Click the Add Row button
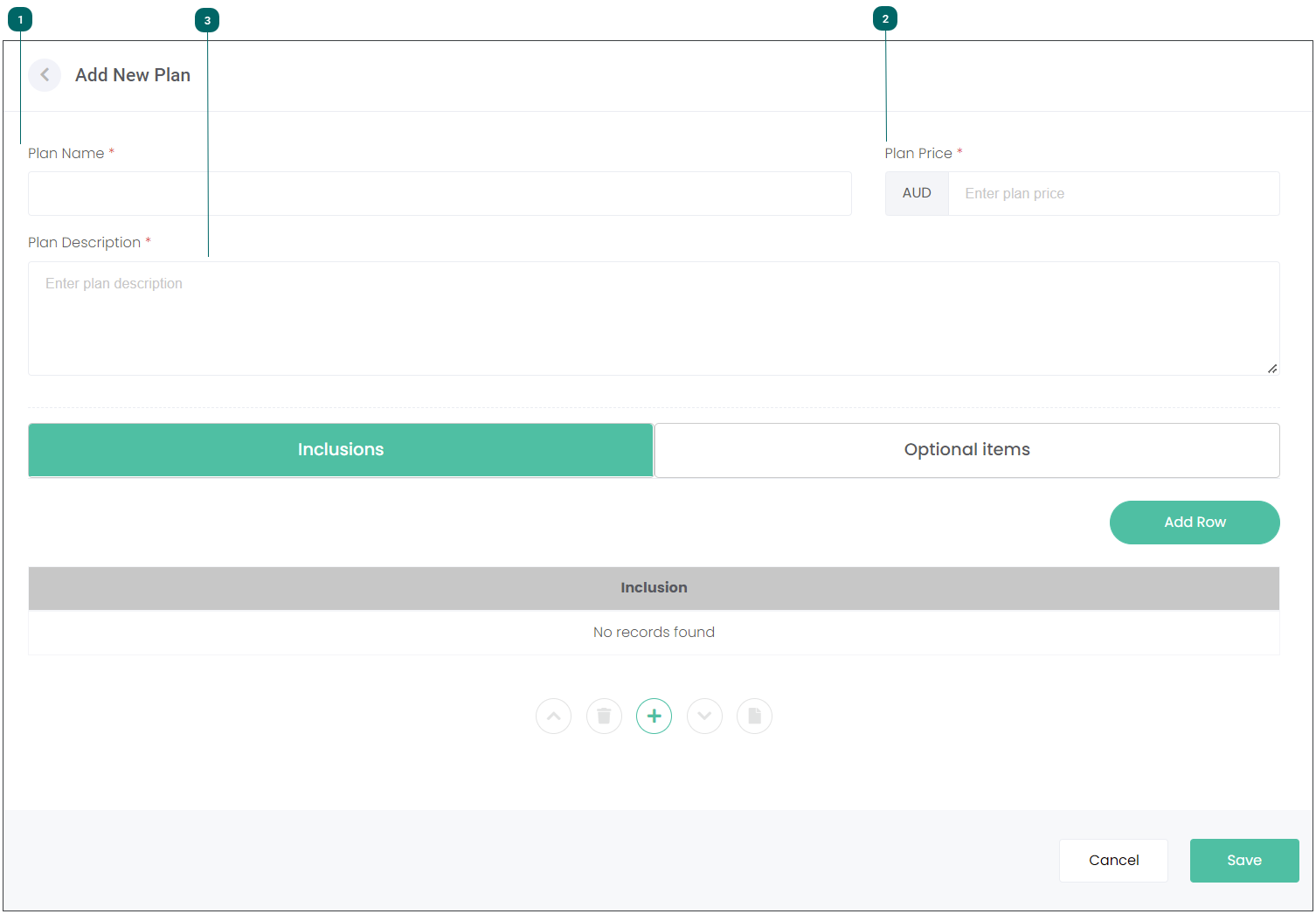 (x=1195, y=523)
